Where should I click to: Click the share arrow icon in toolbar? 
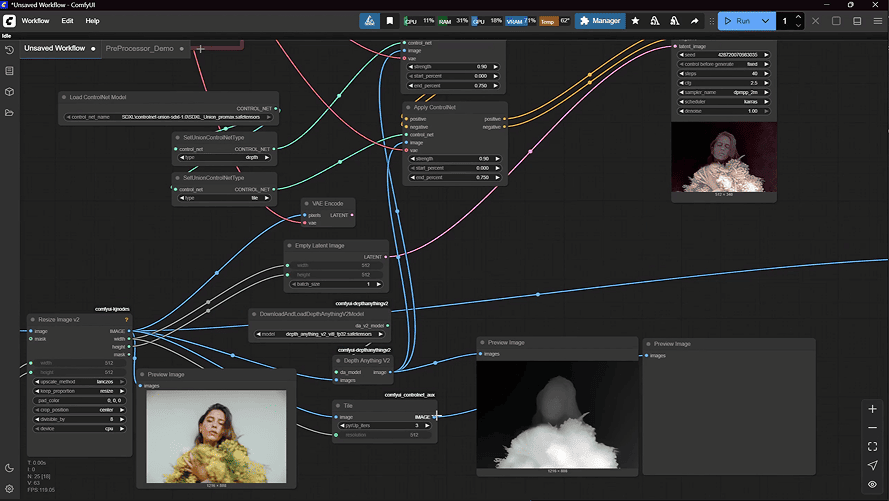(x=694, y=20)
